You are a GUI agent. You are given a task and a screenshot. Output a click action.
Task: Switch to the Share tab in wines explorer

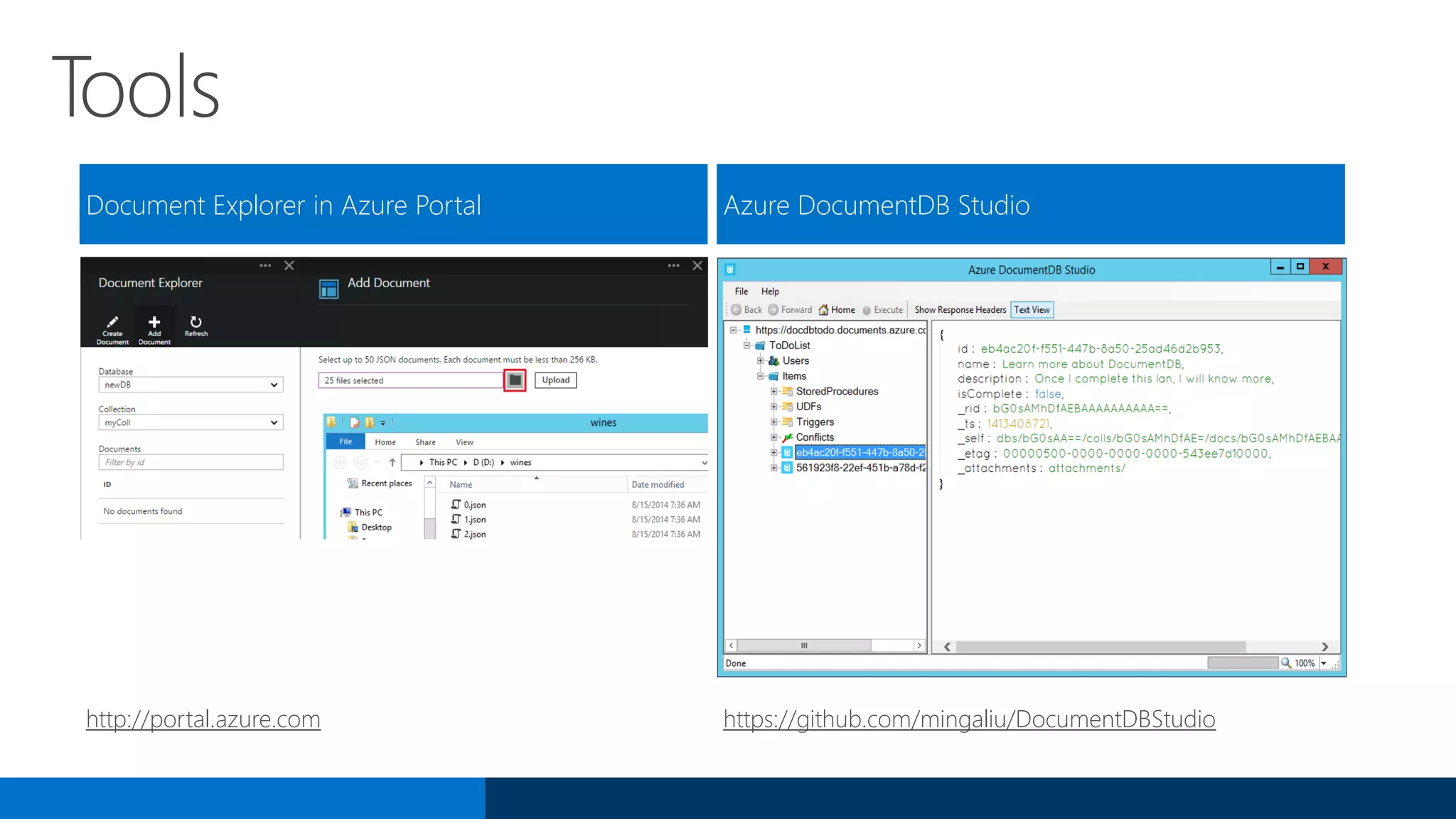(x=426, y=442)
